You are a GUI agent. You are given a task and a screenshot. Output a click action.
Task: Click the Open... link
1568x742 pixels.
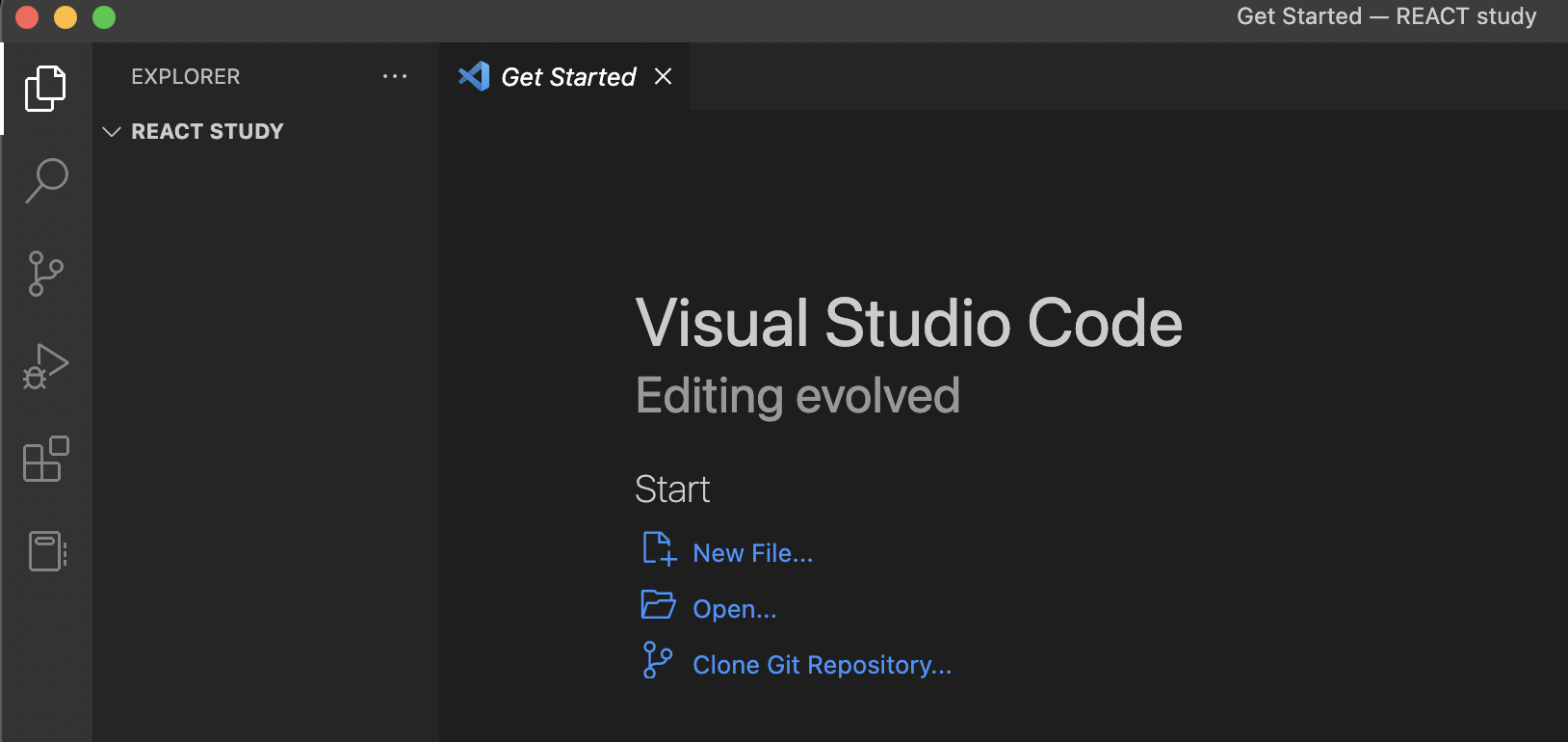pyautogui.click(x=735, y=609)
